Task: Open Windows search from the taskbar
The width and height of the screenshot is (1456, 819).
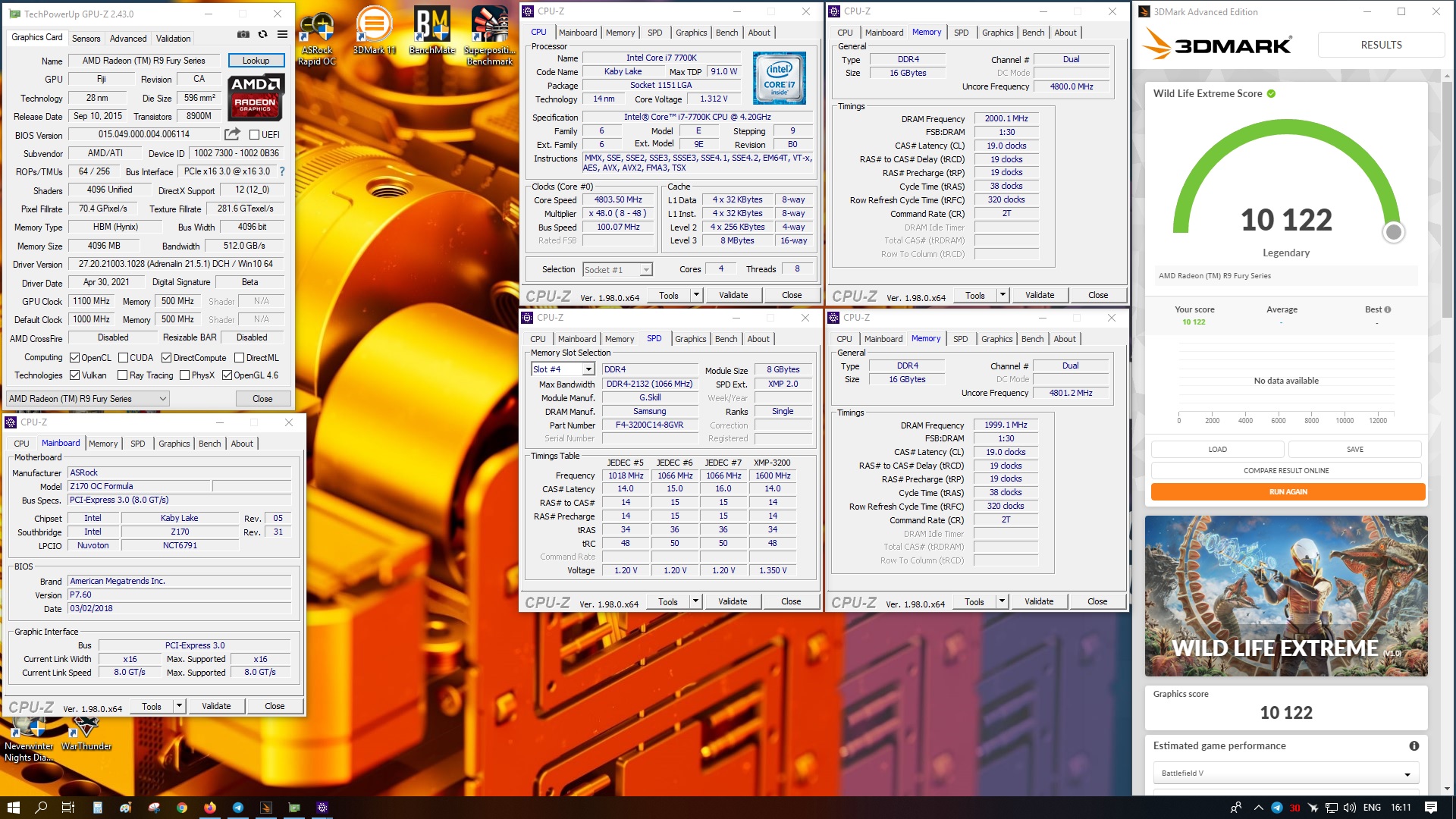Action: point(42,808)
